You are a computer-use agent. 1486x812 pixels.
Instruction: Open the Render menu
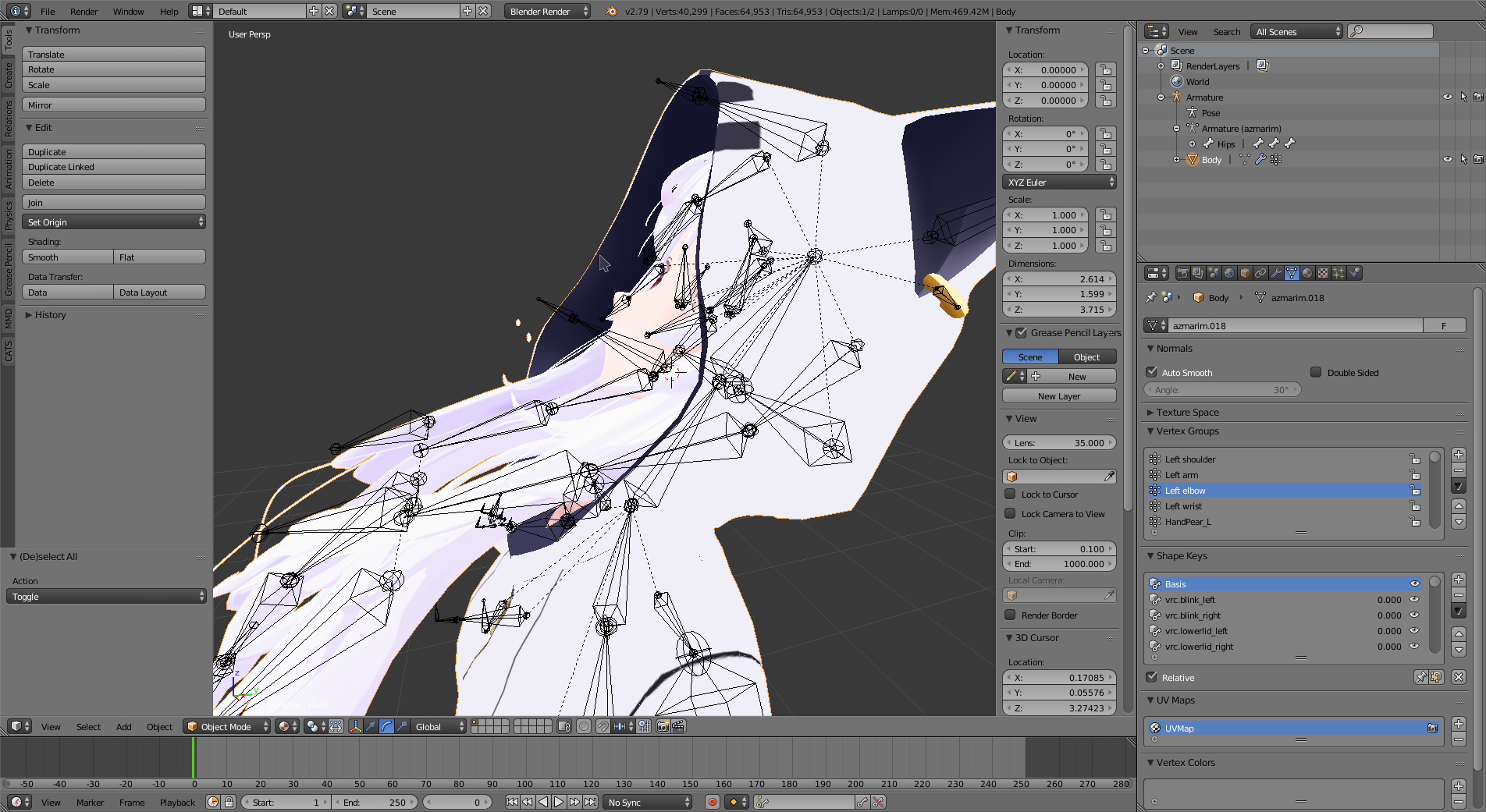[84, 11]
